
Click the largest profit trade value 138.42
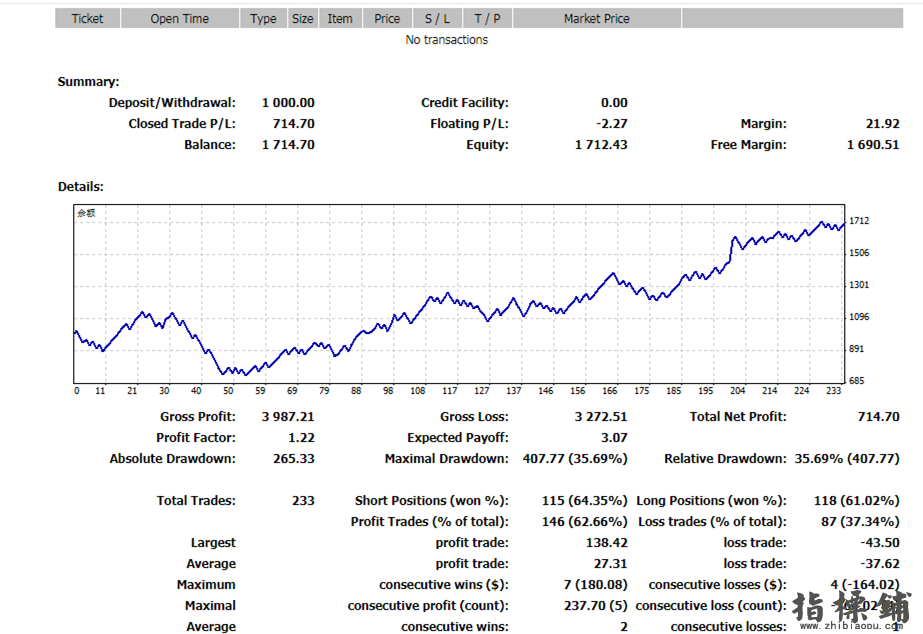tap(607, 543)
